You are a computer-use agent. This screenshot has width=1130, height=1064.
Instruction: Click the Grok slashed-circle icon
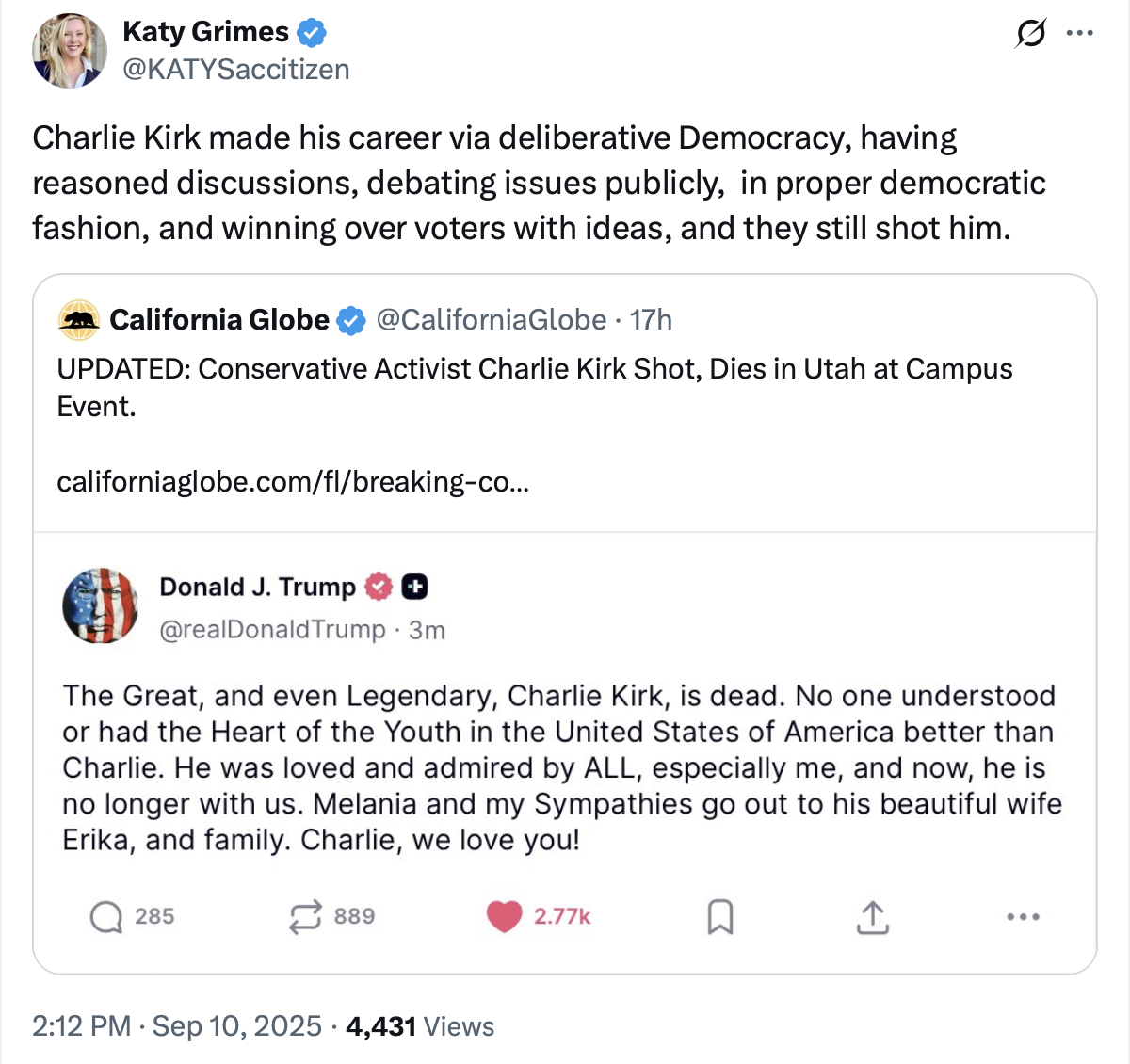pos(1030,34)
